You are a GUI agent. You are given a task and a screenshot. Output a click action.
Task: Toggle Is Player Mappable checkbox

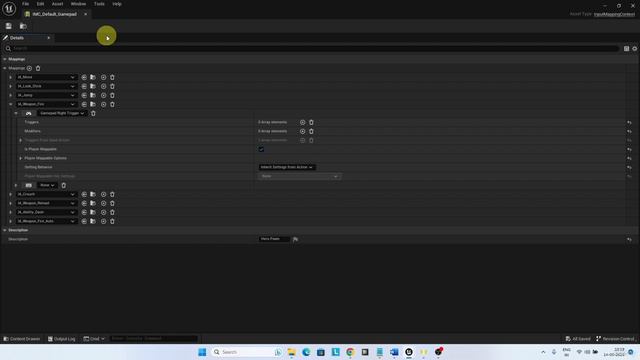pyautogui.click(x=261, y=149)
